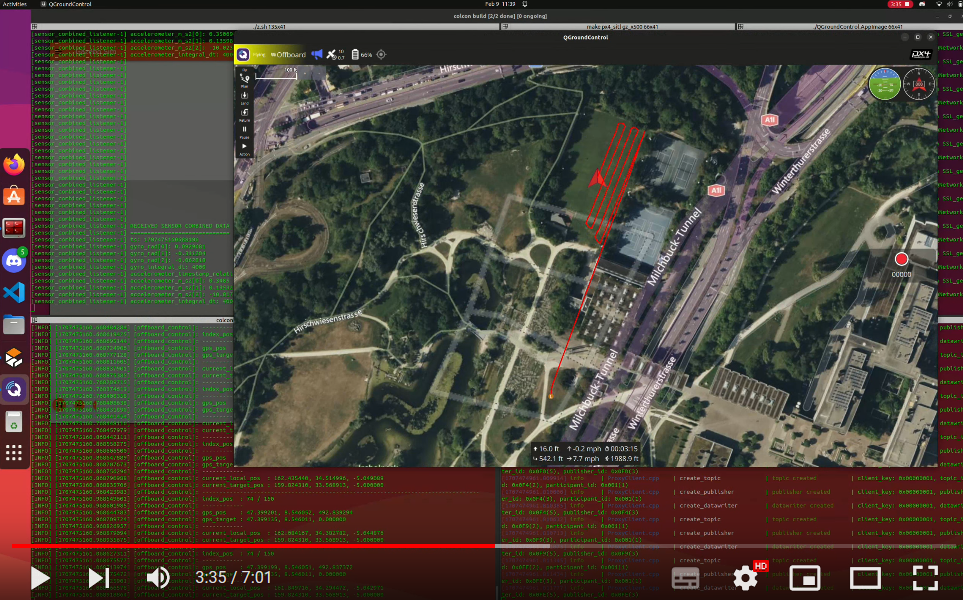Open QGroundControl icon in the dock

(x=14, y=389)
